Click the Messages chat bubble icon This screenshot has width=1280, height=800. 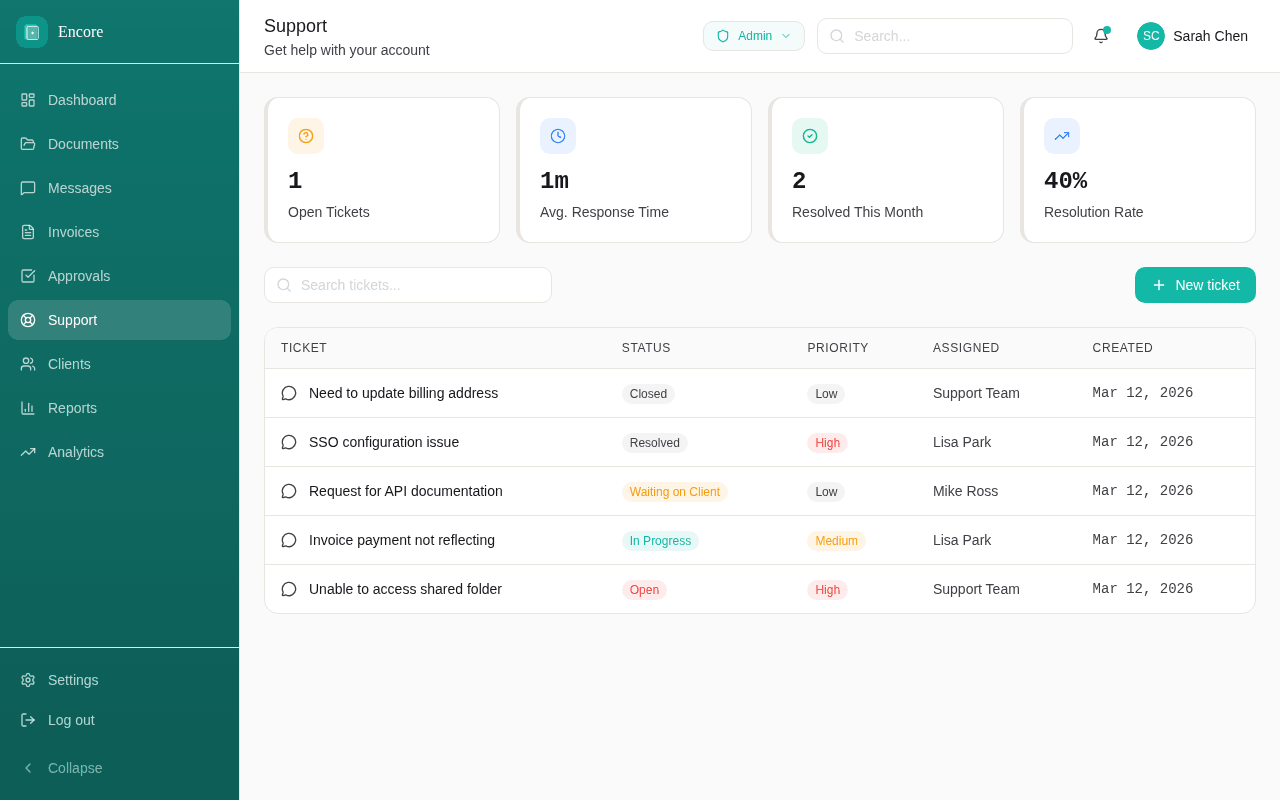coord(28,188)
